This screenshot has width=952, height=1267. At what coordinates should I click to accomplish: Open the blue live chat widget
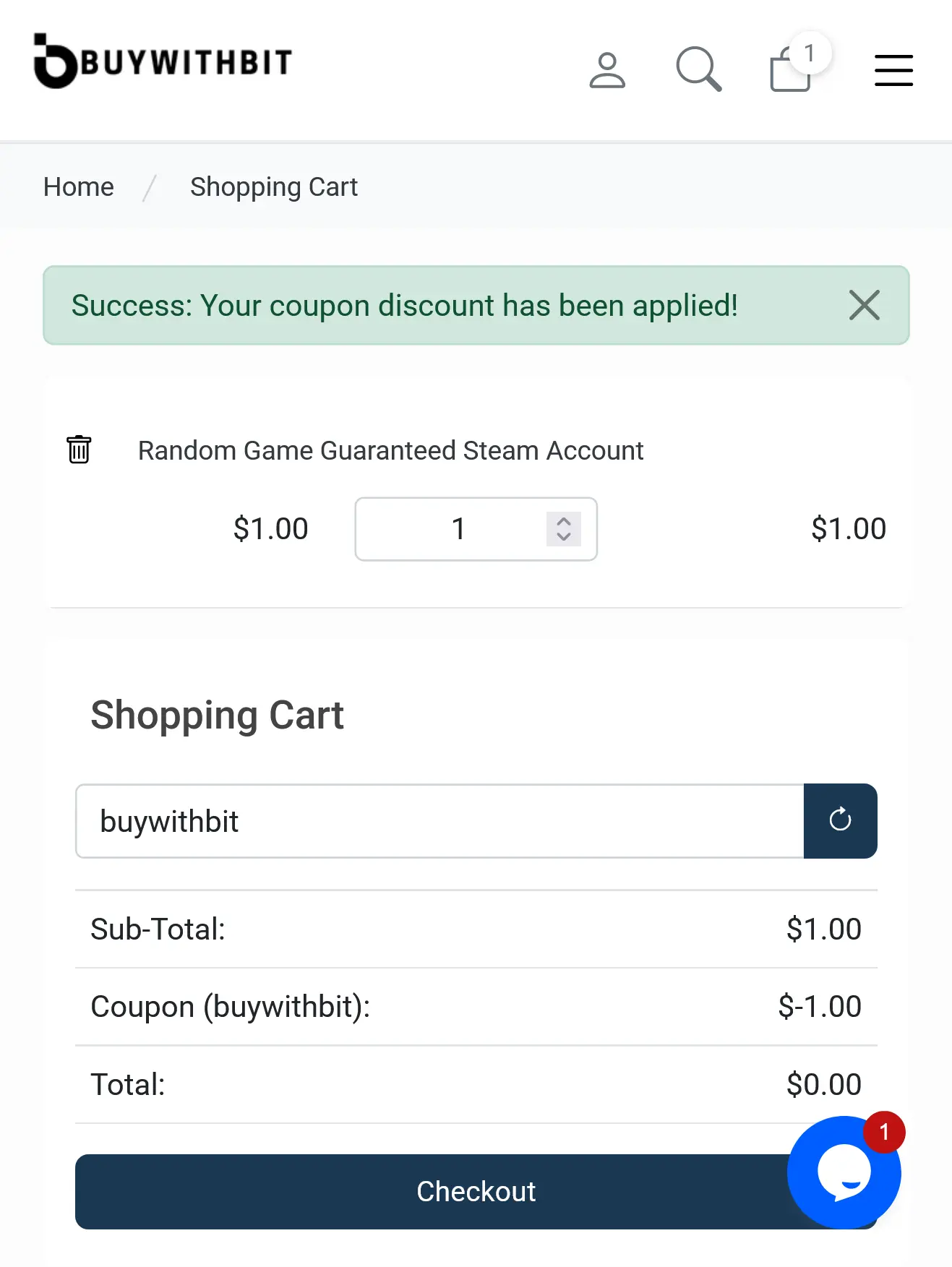[842, 1172]
